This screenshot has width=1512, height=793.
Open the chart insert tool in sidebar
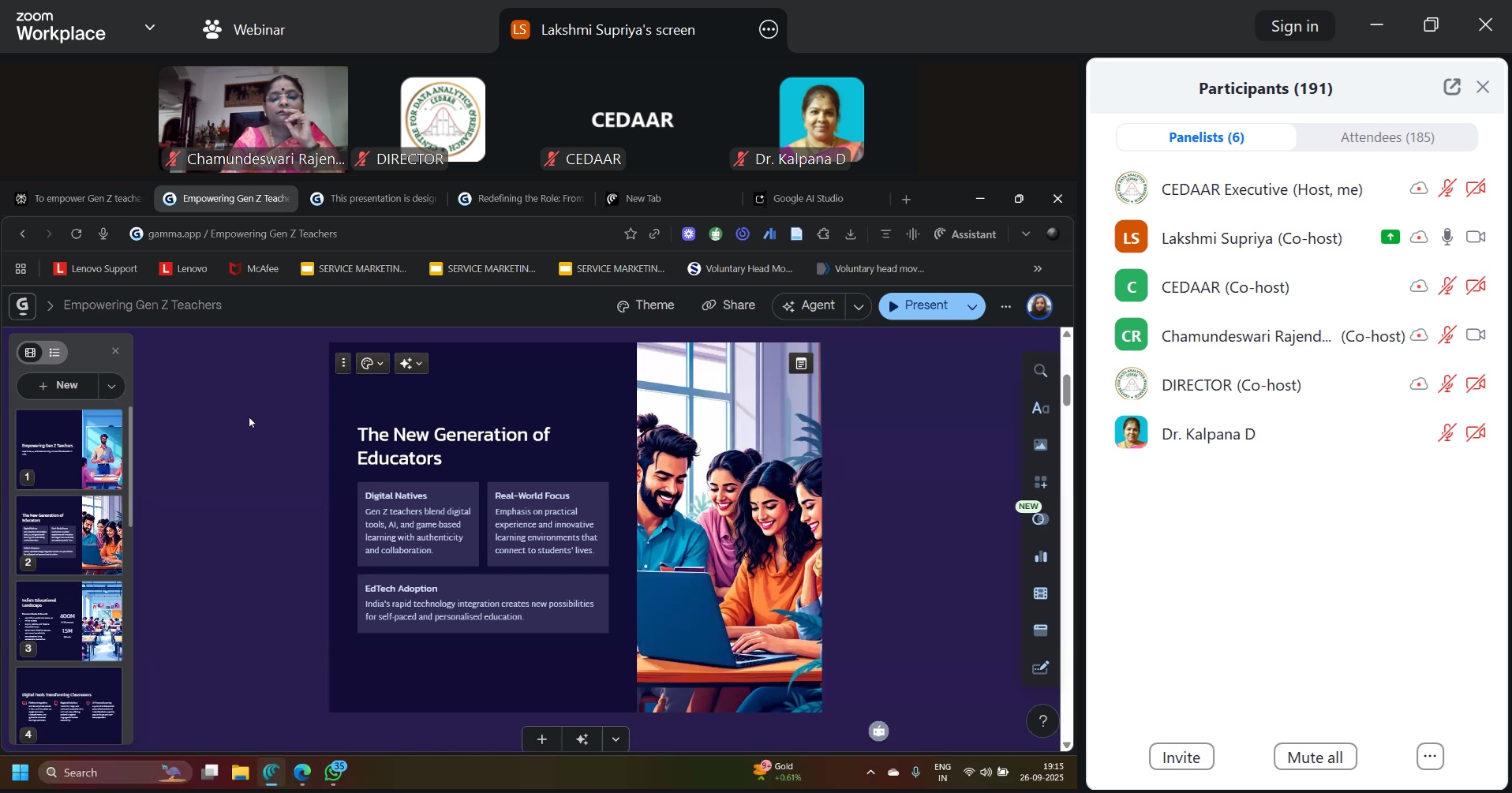(x=1041, y=557)
